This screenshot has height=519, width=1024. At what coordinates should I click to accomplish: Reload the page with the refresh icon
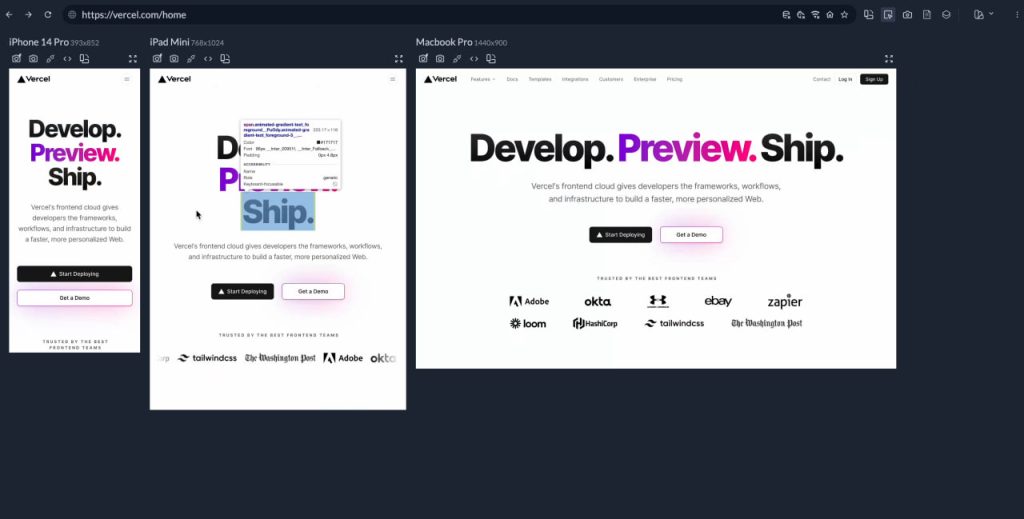pyautogui.click(x=48, y=14)
